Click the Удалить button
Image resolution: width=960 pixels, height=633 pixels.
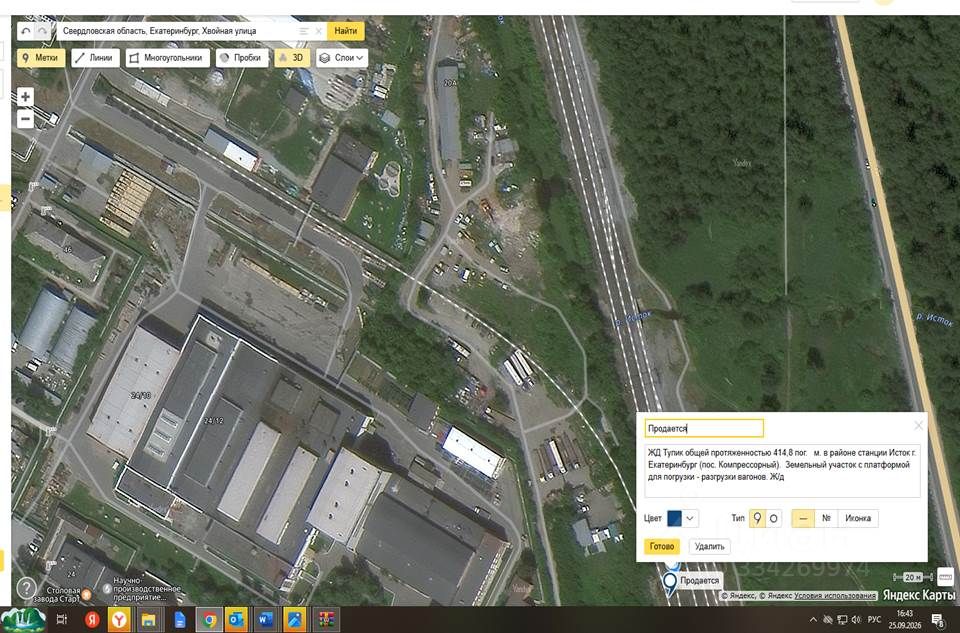pyautogui.click(x=710, y=546)
